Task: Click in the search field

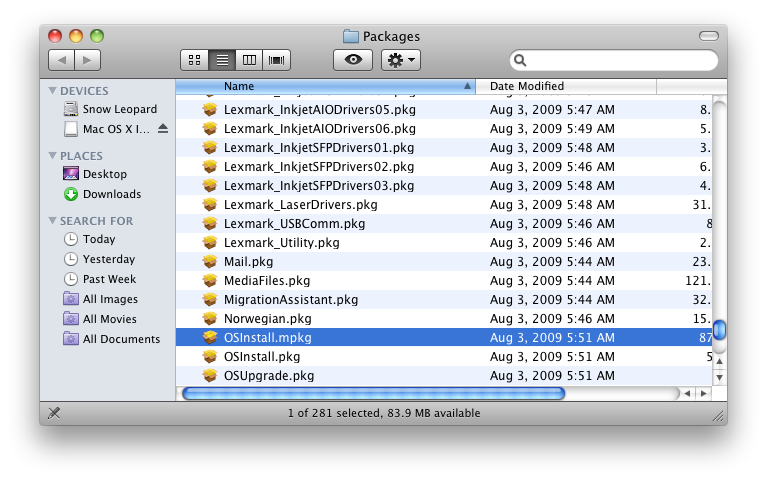Action: pos(614,60)
